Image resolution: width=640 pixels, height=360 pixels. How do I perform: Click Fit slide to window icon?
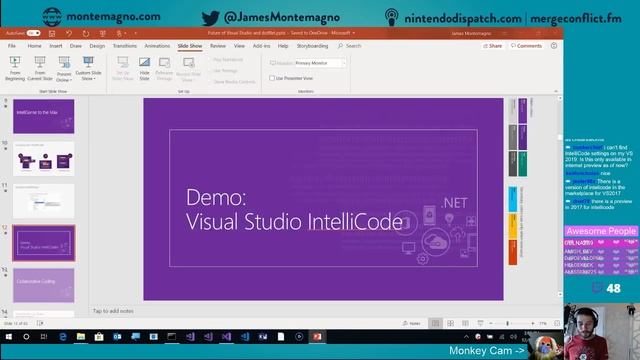coord(557,323)
